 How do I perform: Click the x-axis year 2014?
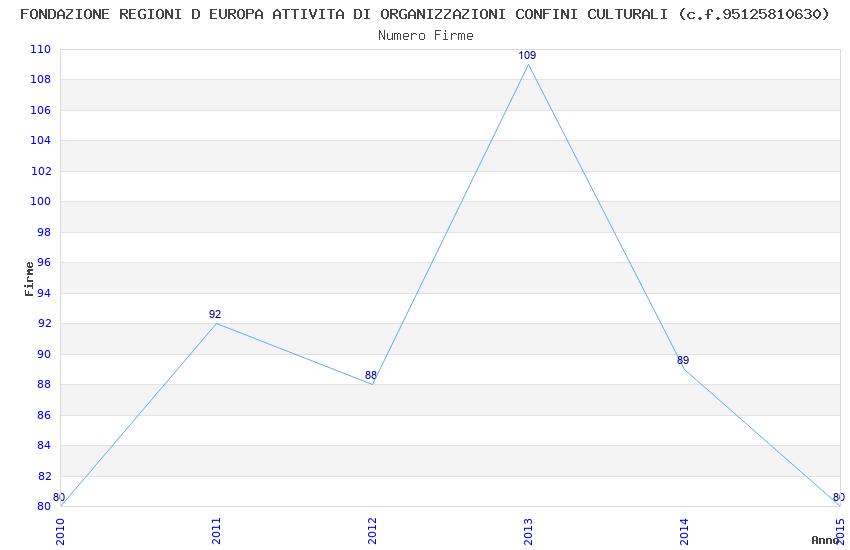(684, 532)
